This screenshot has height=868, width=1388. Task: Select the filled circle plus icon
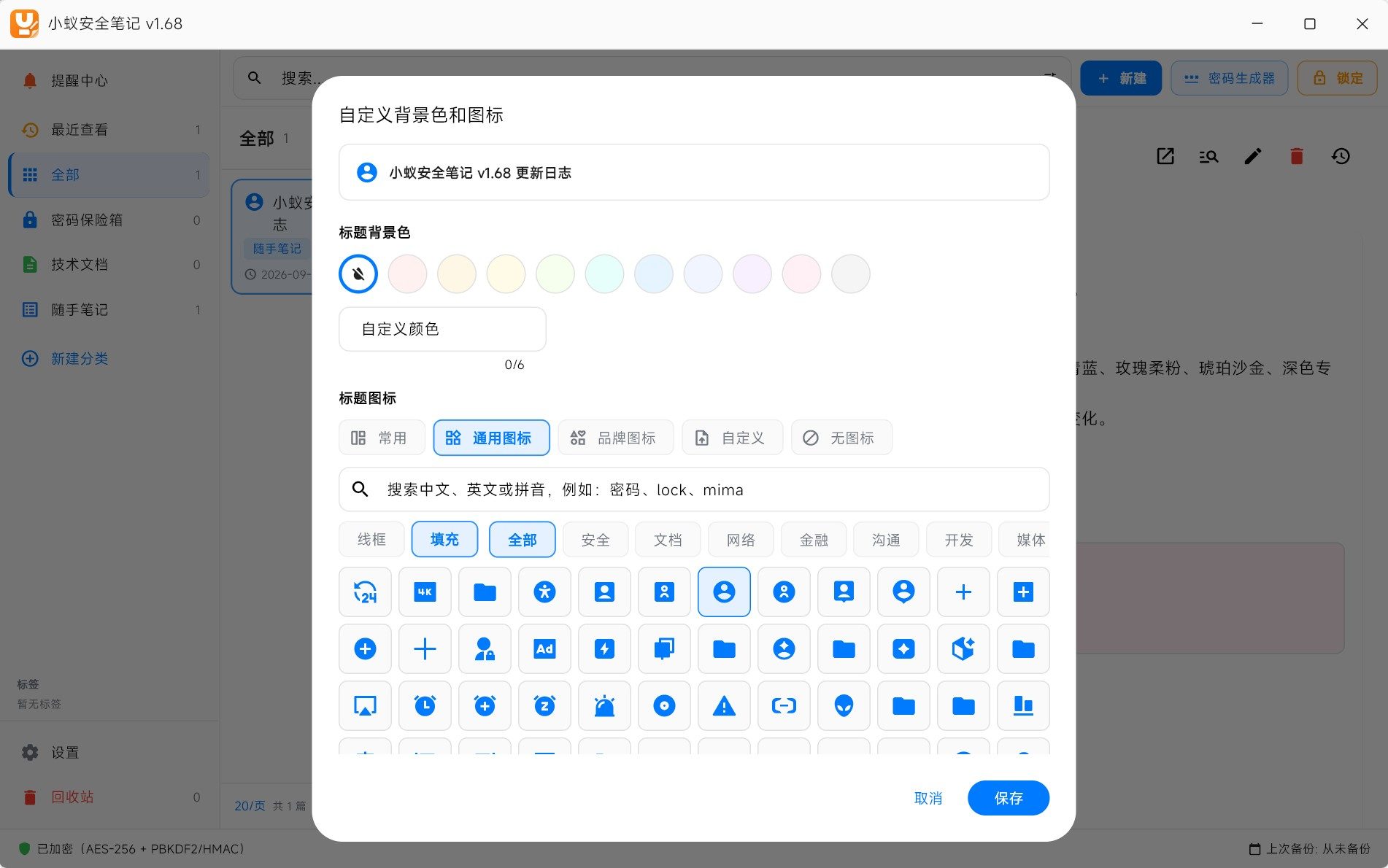tap(365, 648)
